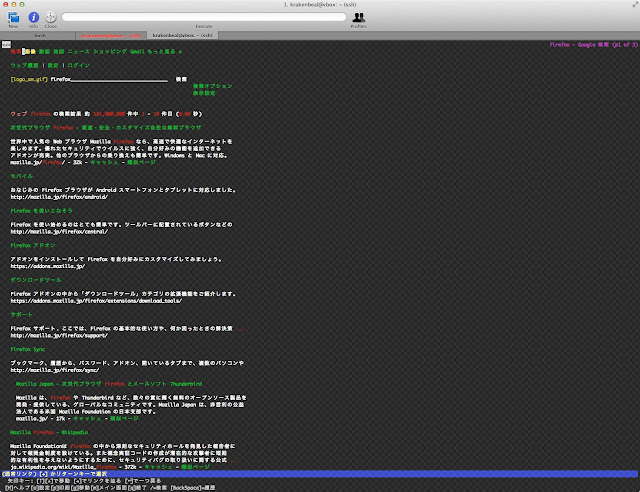Screen dimensions: 640x492
Task: Show session details with the Info icon
Action: (33, 17)
